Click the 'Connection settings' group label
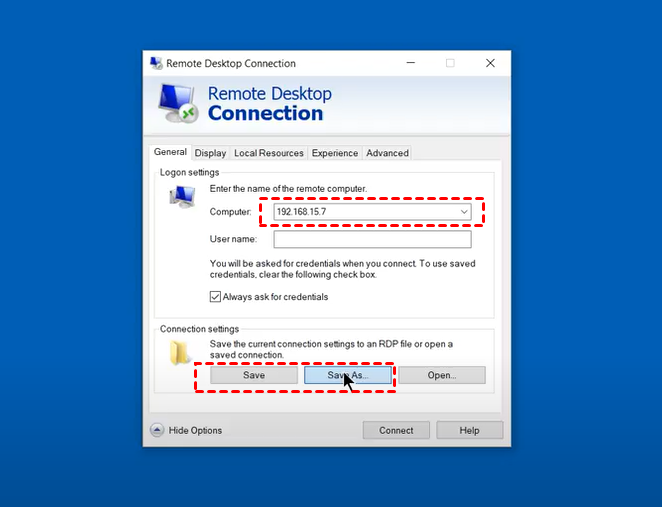The width and height of the screenshot is (662, 507). pyautogui.click(x=199, y=329)
